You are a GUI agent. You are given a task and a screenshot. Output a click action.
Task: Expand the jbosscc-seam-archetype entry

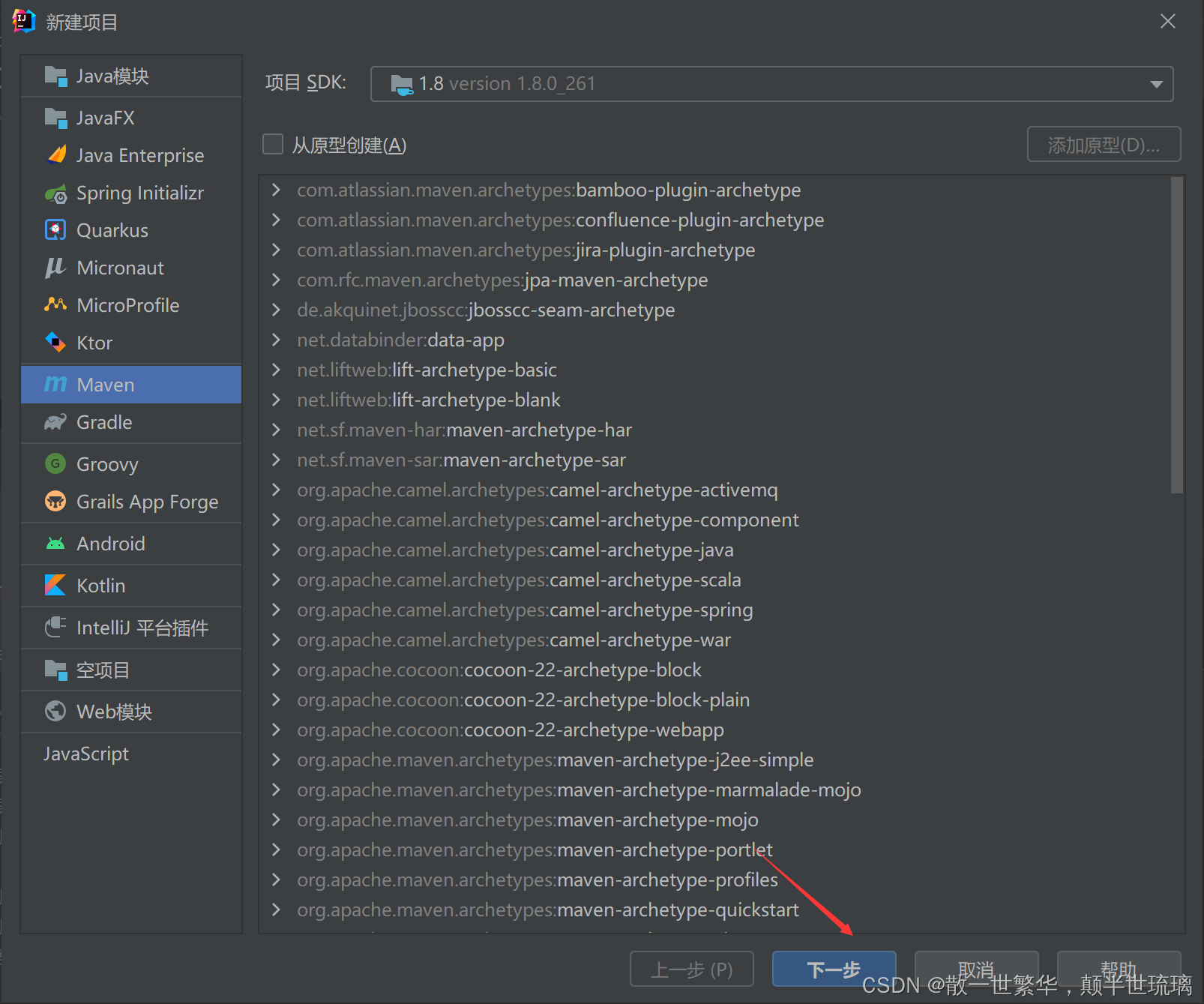[276, 310]
